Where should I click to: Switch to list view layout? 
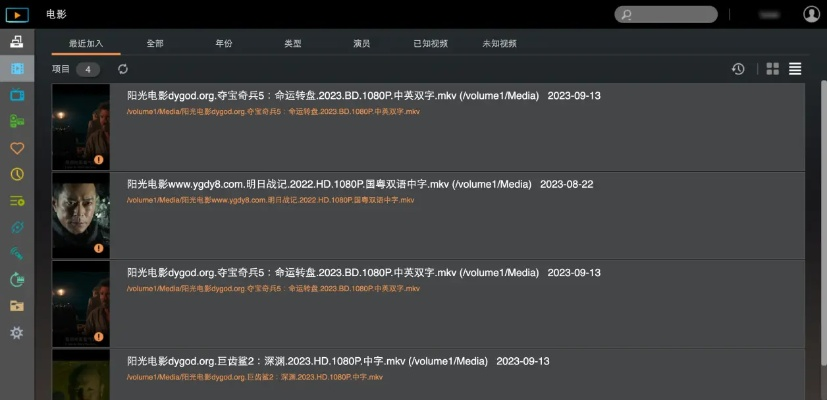795,69
